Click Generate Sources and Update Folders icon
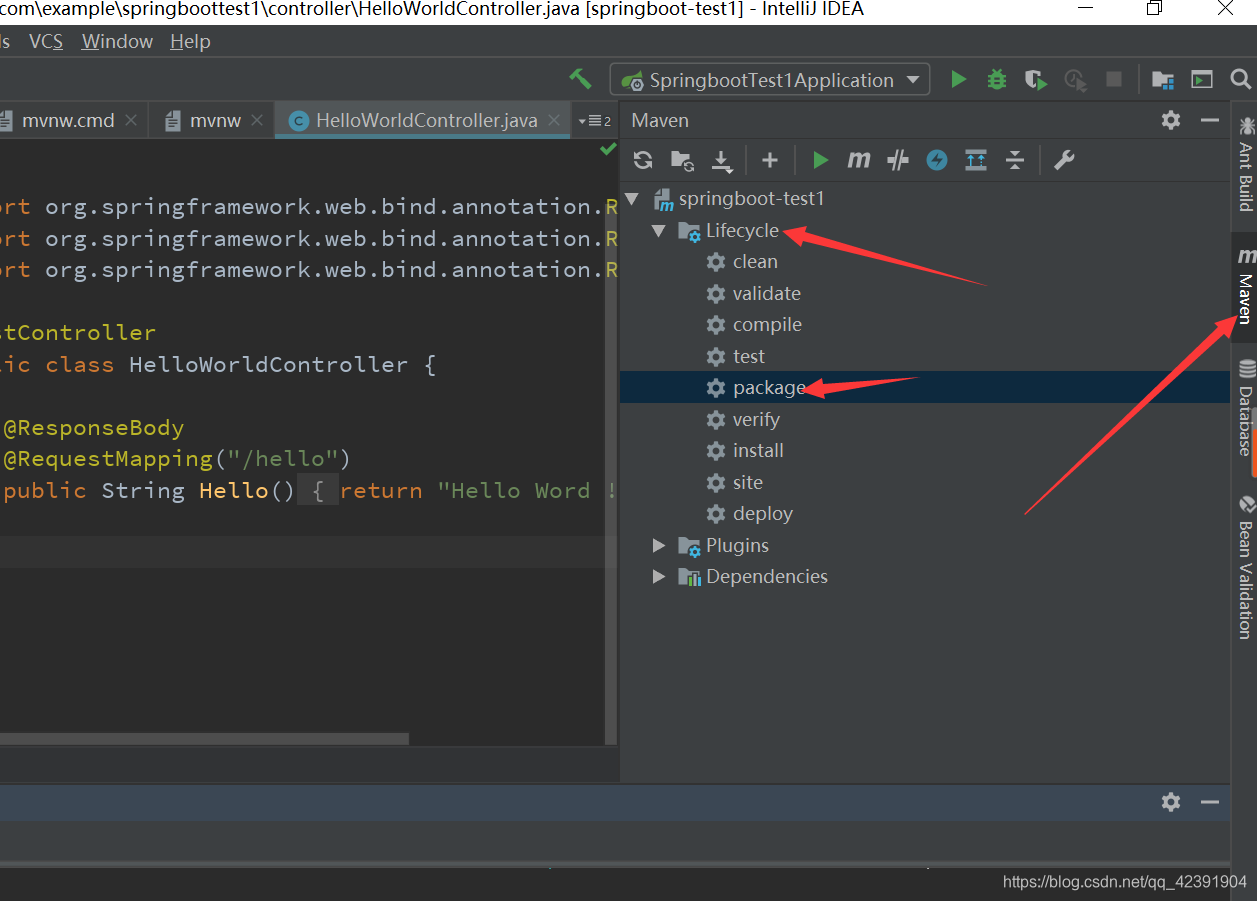The image size is (1257, 901). coord(682,160)
